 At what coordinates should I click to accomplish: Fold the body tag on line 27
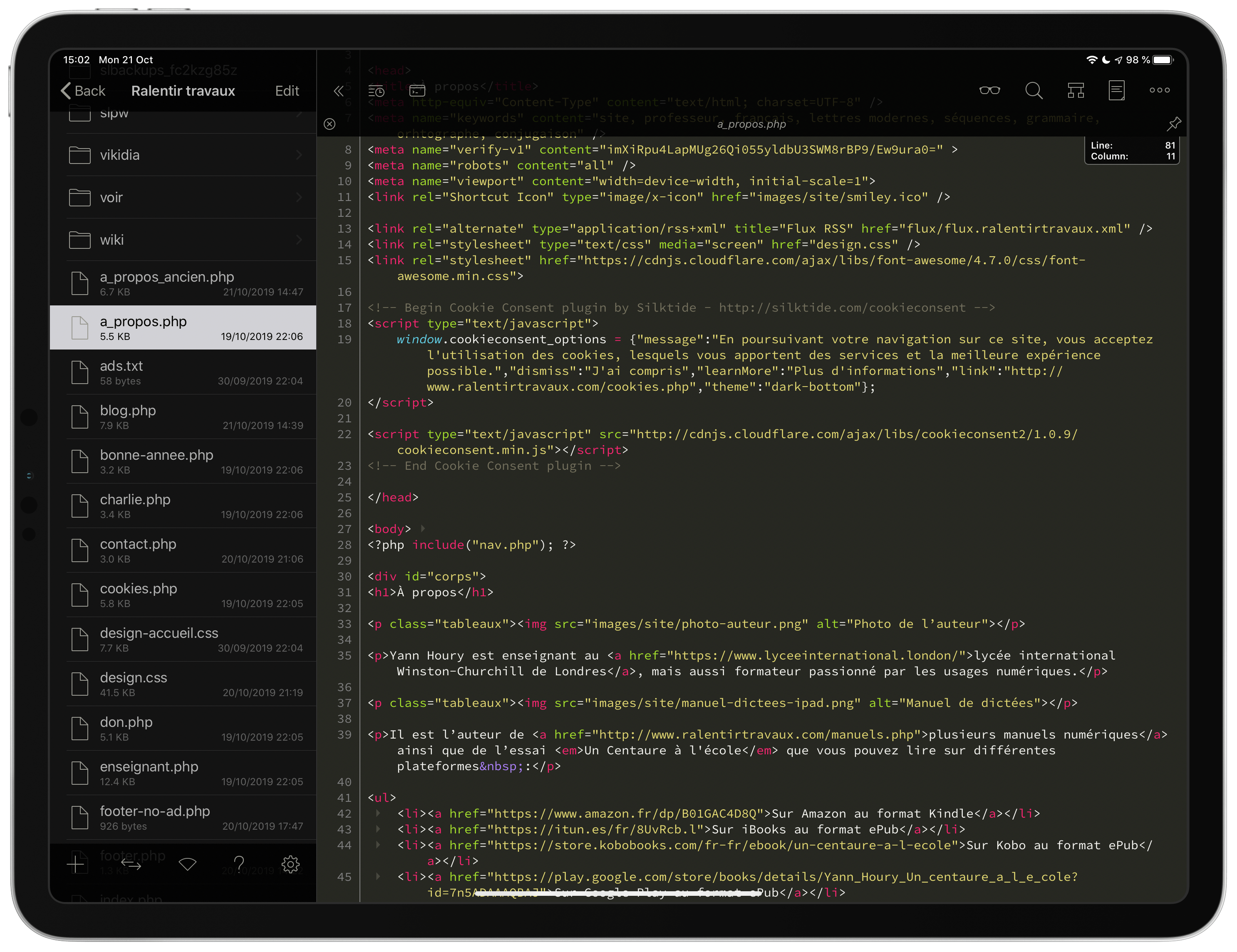pos(423,528)
